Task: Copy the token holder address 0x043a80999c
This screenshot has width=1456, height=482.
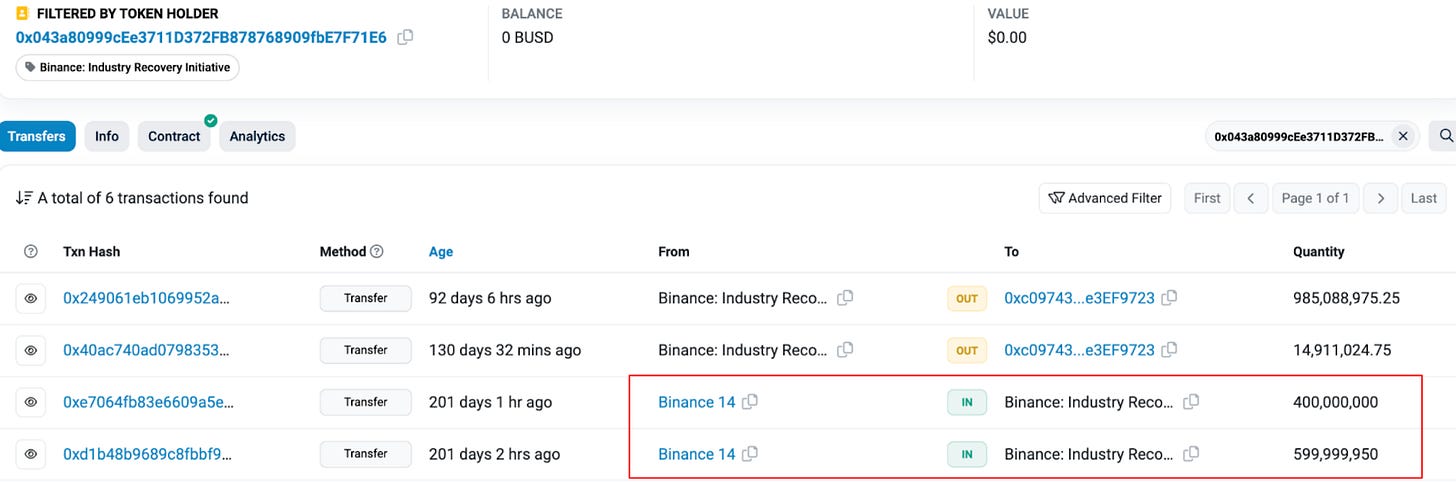Action: click(405, 37)
